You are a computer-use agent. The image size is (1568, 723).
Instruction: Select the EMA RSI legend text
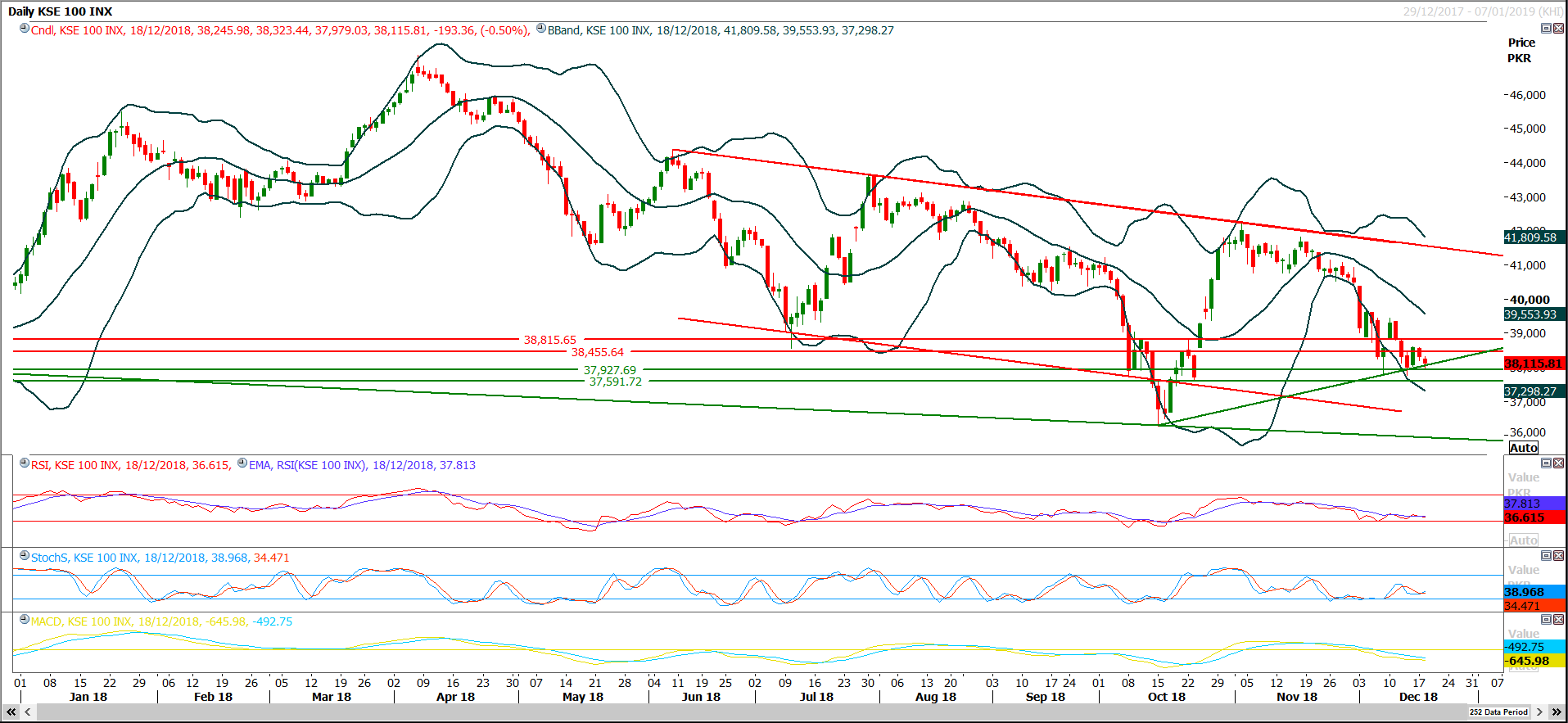click(362, 465)
